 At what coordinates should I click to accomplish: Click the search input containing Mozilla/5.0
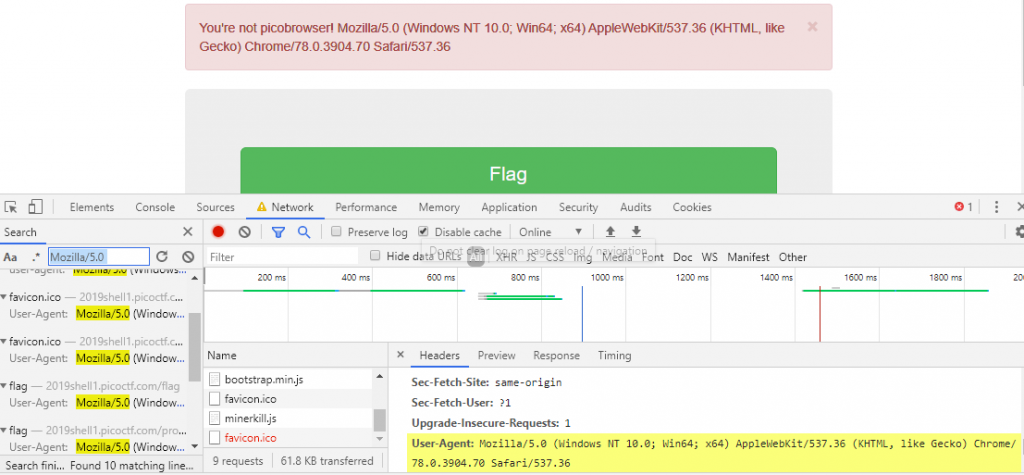tap(99, 257)
